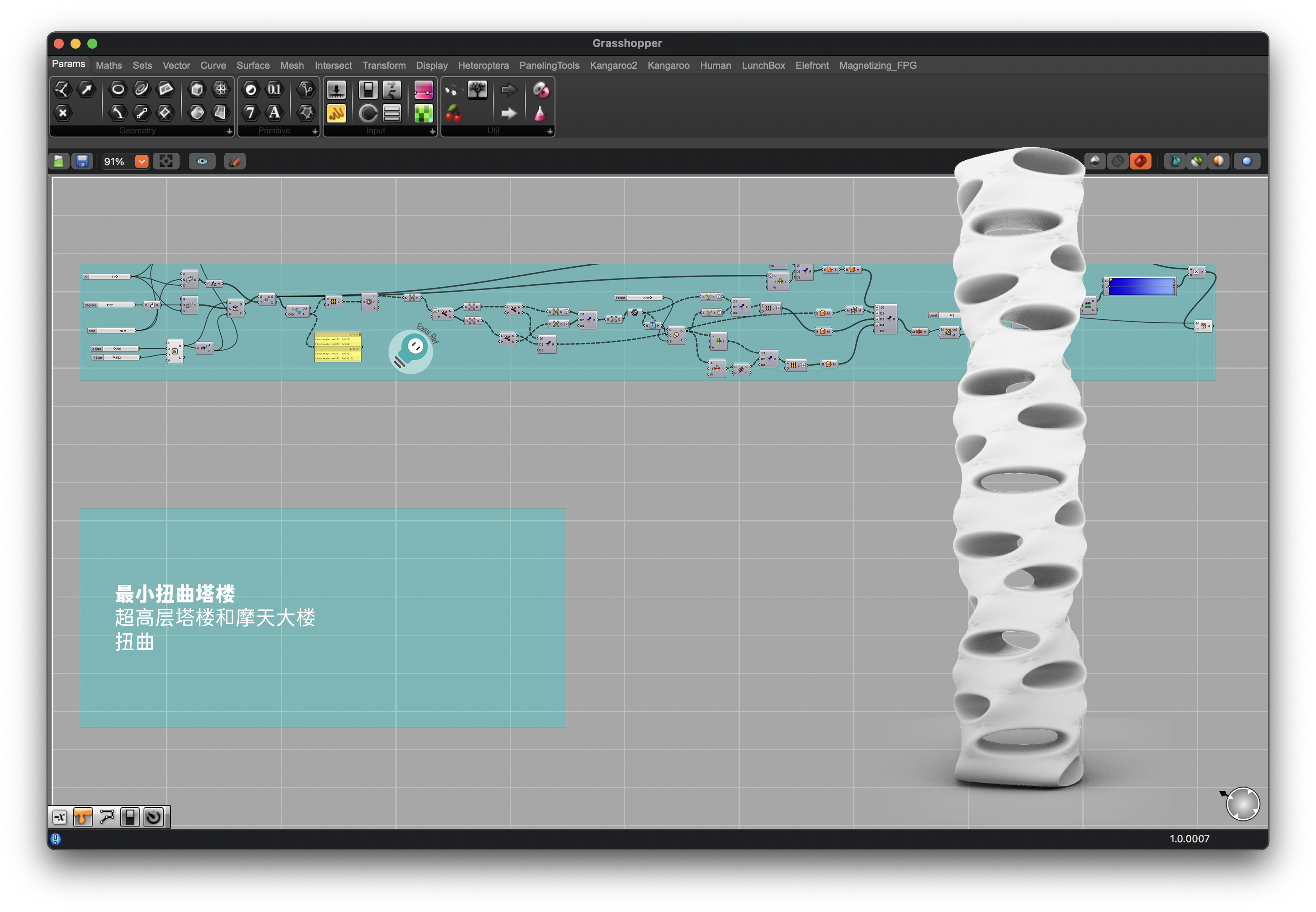1316x912 pixels.
Task: Open the 91% zoom dropdown arrow
Action: 141,162
